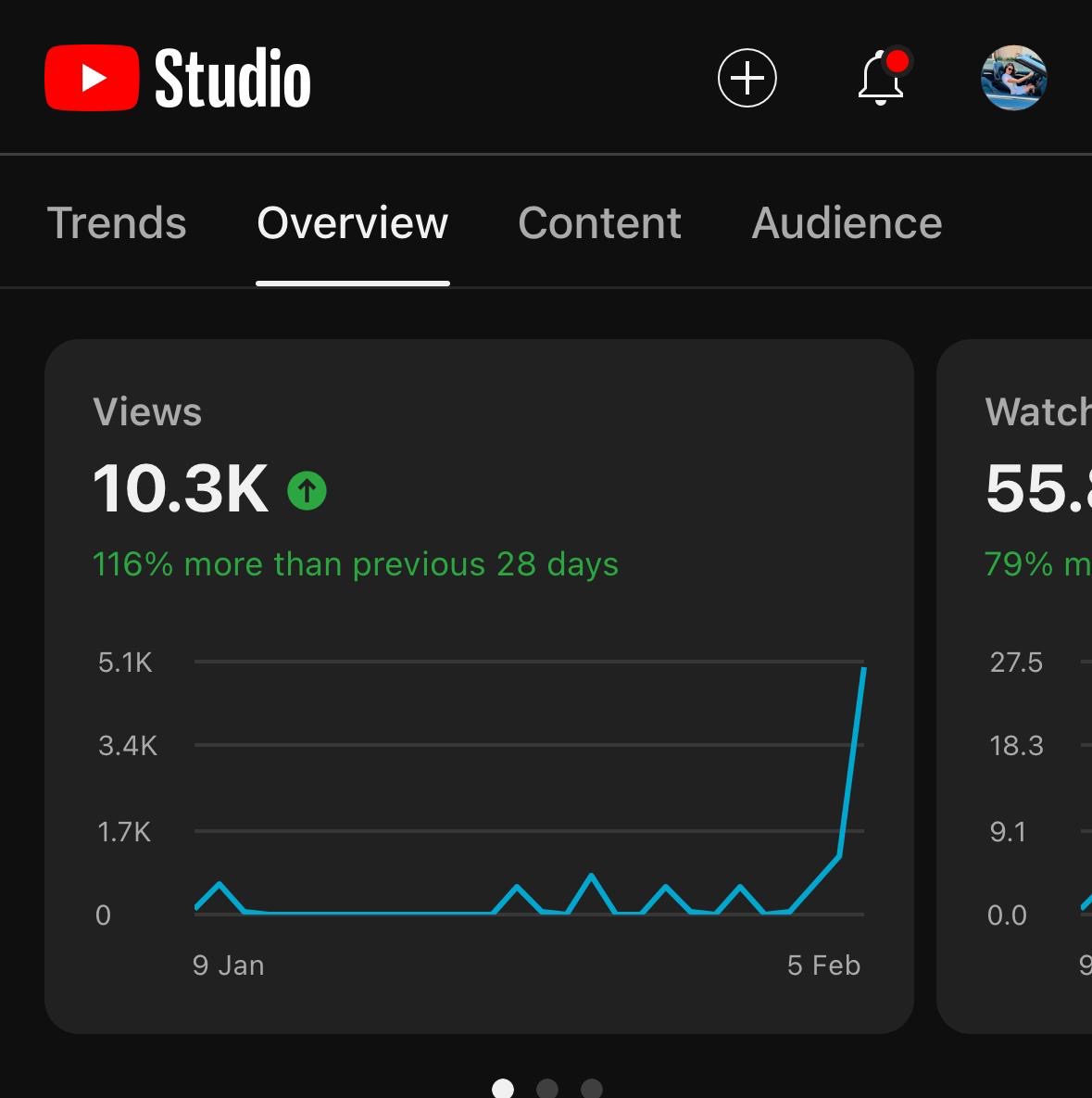Open the create plus button
The height and width of the screenshot is (1098, 1092).
(x=747, y=78)
